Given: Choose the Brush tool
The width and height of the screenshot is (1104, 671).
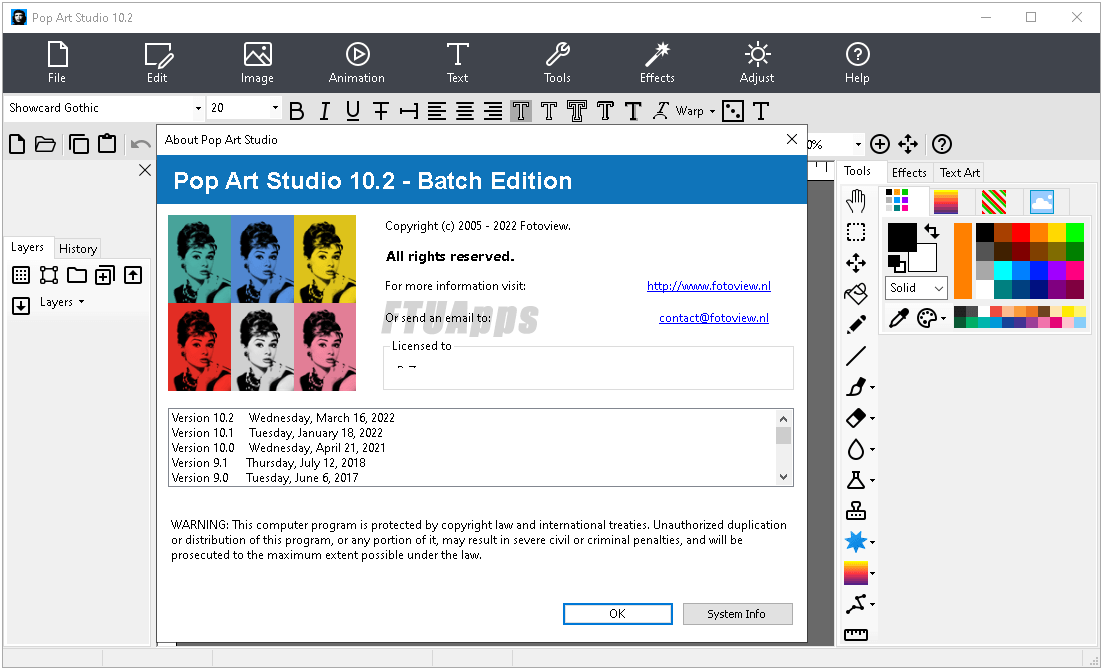Looking at the screenshot, I should click(x=856, y=387).
